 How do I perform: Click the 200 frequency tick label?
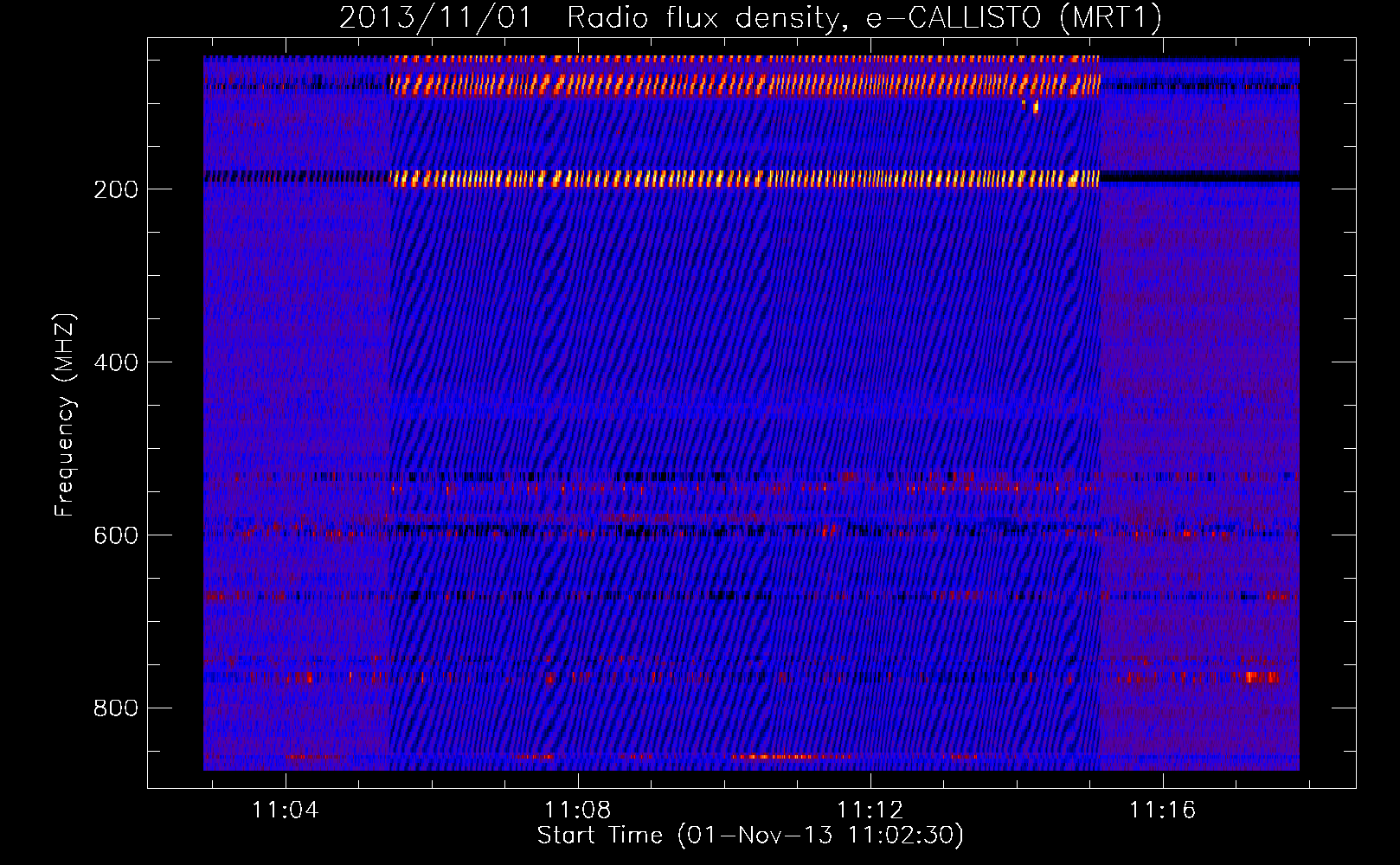pyautogui.click(x=116, y=189)
